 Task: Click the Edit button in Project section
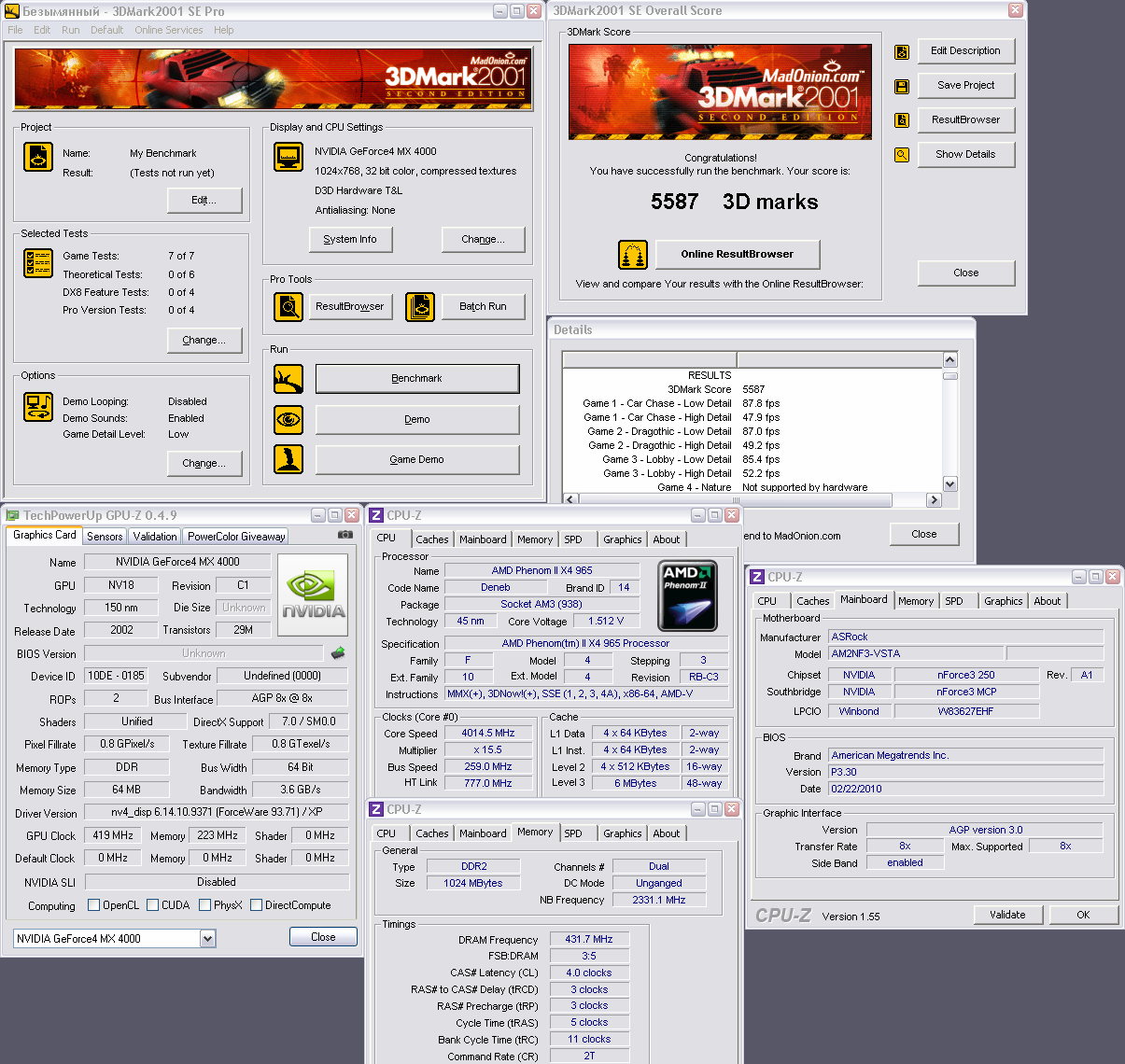pos(204,201)
